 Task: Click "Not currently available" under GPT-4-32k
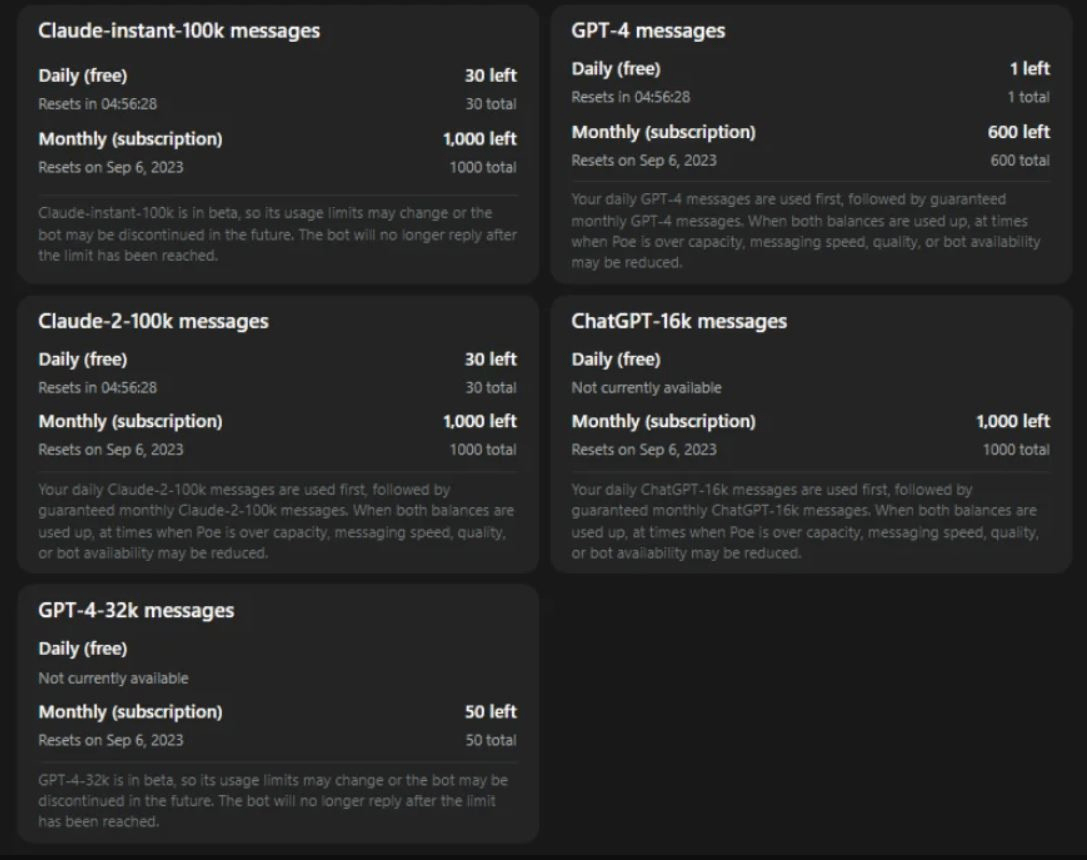[113, 678]
